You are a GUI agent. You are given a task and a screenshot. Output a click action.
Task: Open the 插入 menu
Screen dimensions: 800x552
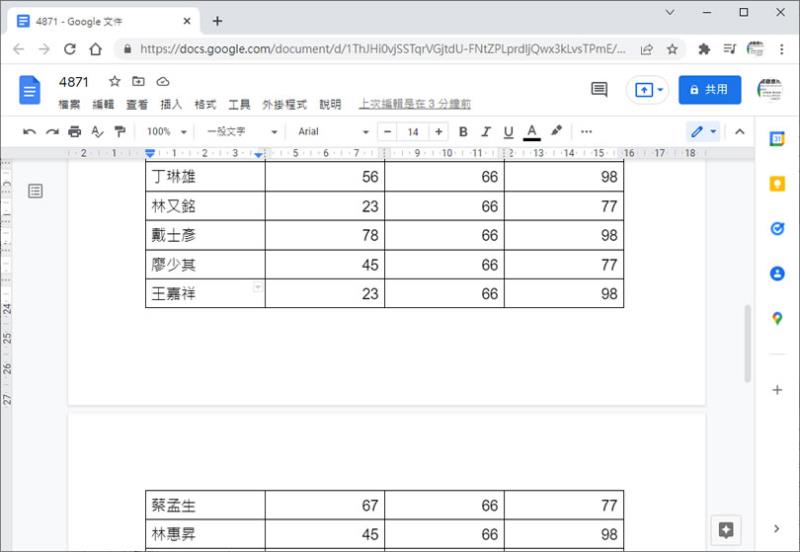coord(171,104)
